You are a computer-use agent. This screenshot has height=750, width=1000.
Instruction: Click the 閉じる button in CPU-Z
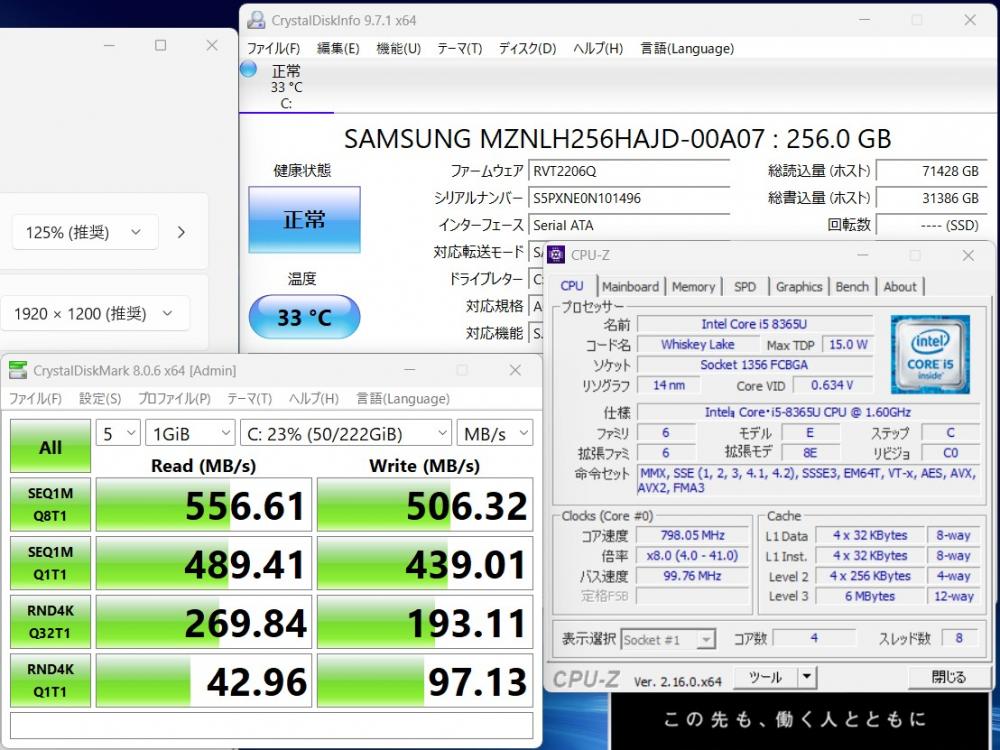point(948,677)
